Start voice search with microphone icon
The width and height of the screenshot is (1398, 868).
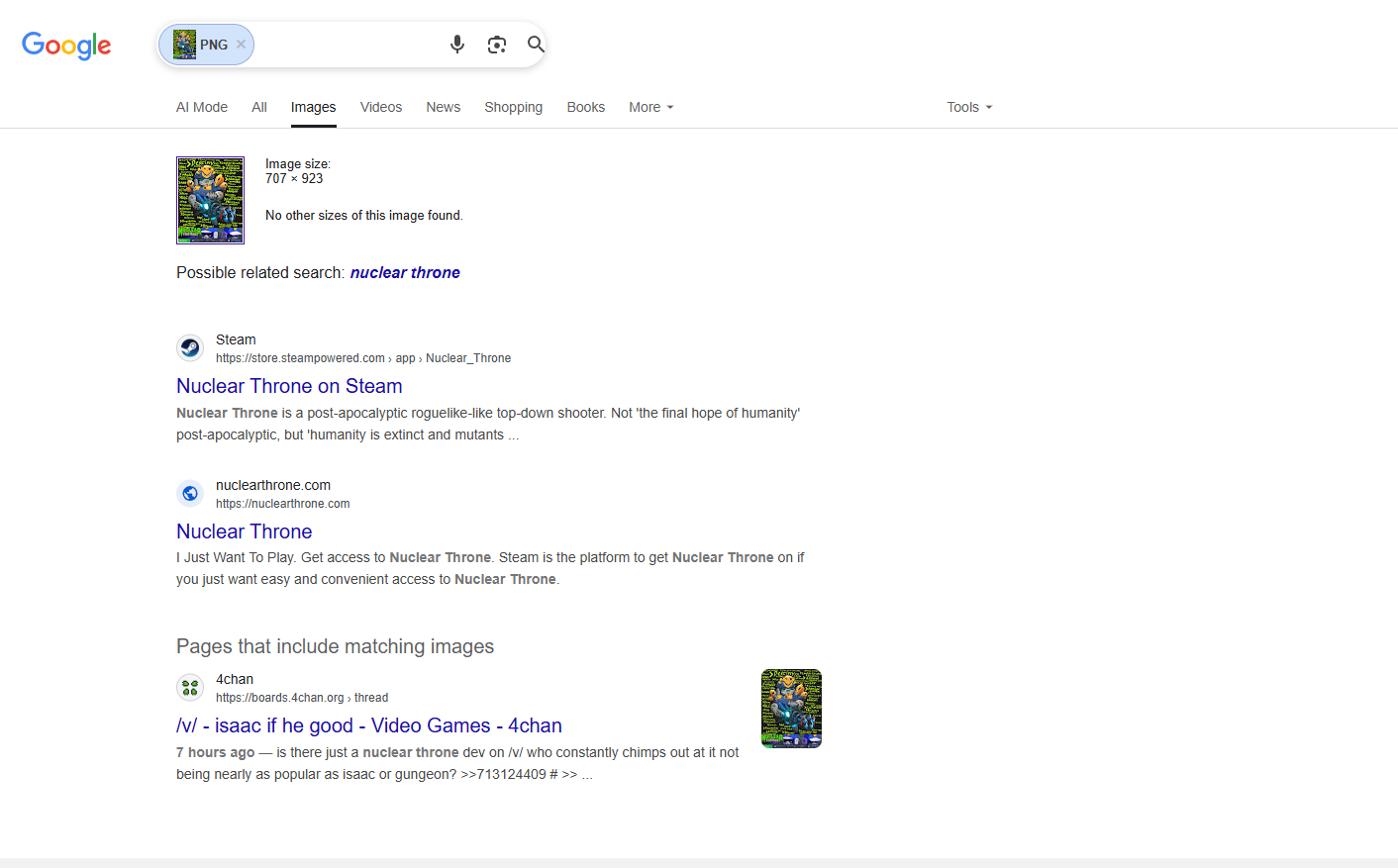pyautogui.click(x=456, y=45)
